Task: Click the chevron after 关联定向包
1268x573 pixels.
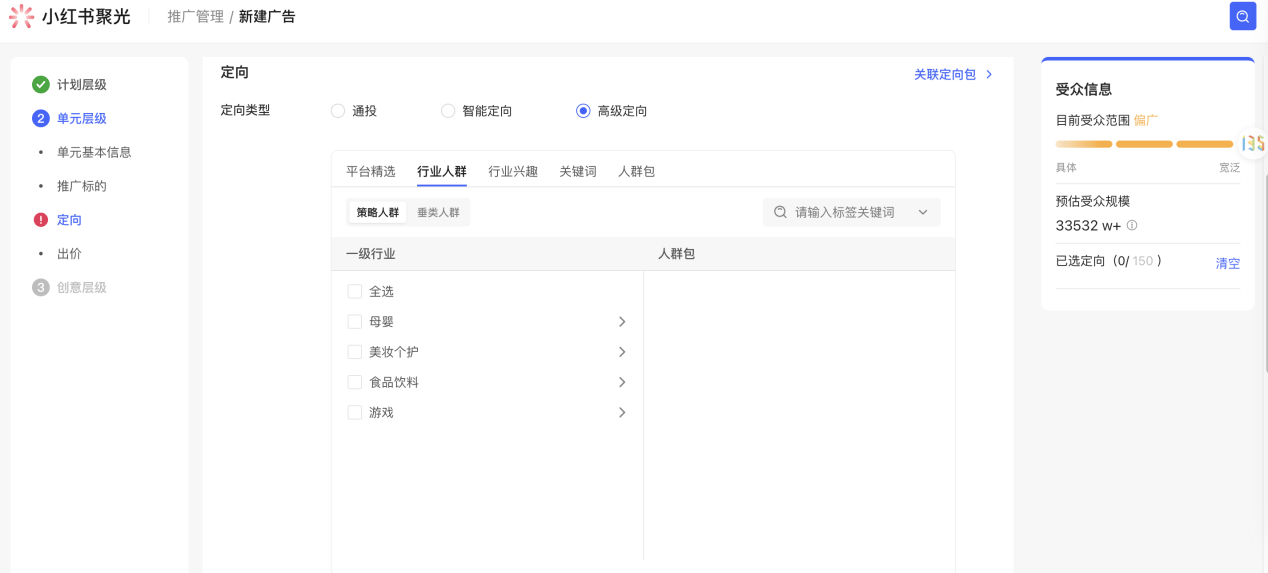Action: pos(989,75)
